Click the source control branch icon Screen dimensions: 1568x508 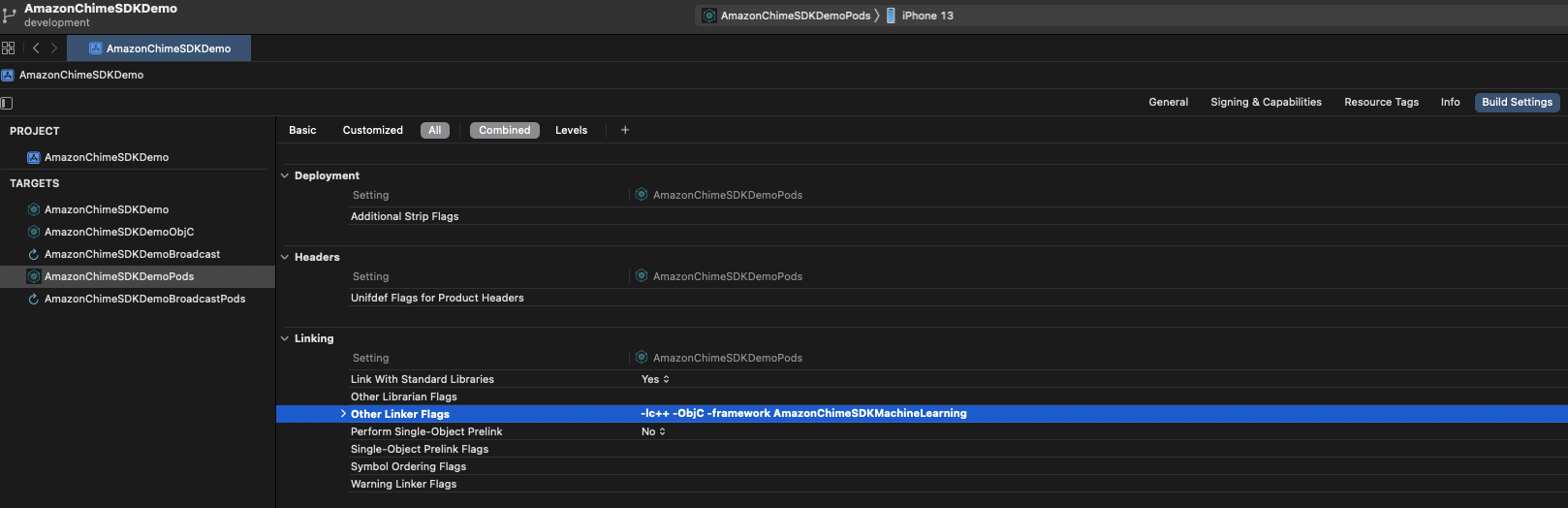(x=9, y=15)
